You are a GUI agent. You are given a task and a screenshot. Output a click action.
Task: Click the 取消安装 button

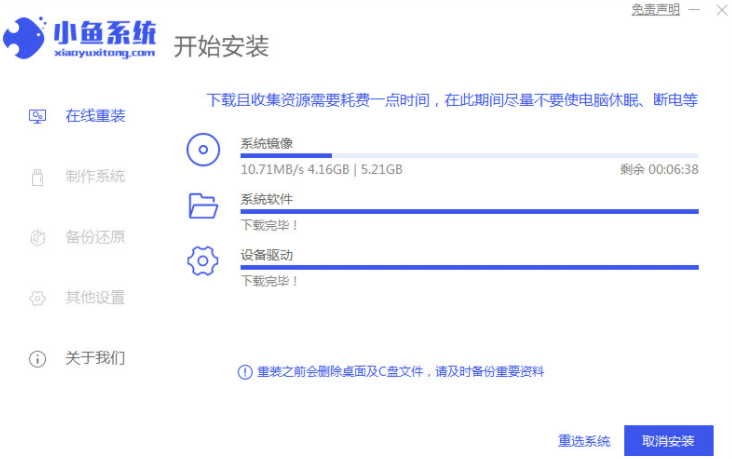(669, 441)
